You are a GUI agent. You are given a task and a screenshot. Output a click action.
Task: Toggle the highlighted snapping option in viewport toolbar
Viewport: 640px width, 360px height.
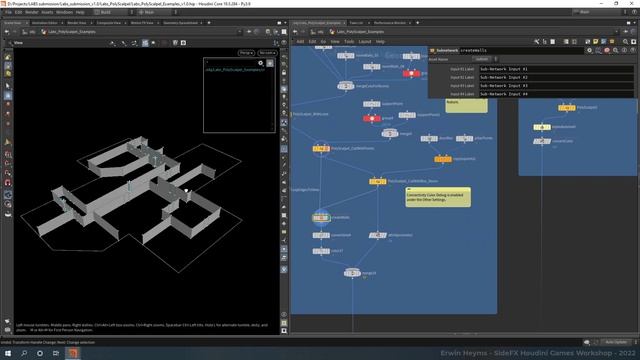pyautogui.click(x=145, y=43)
